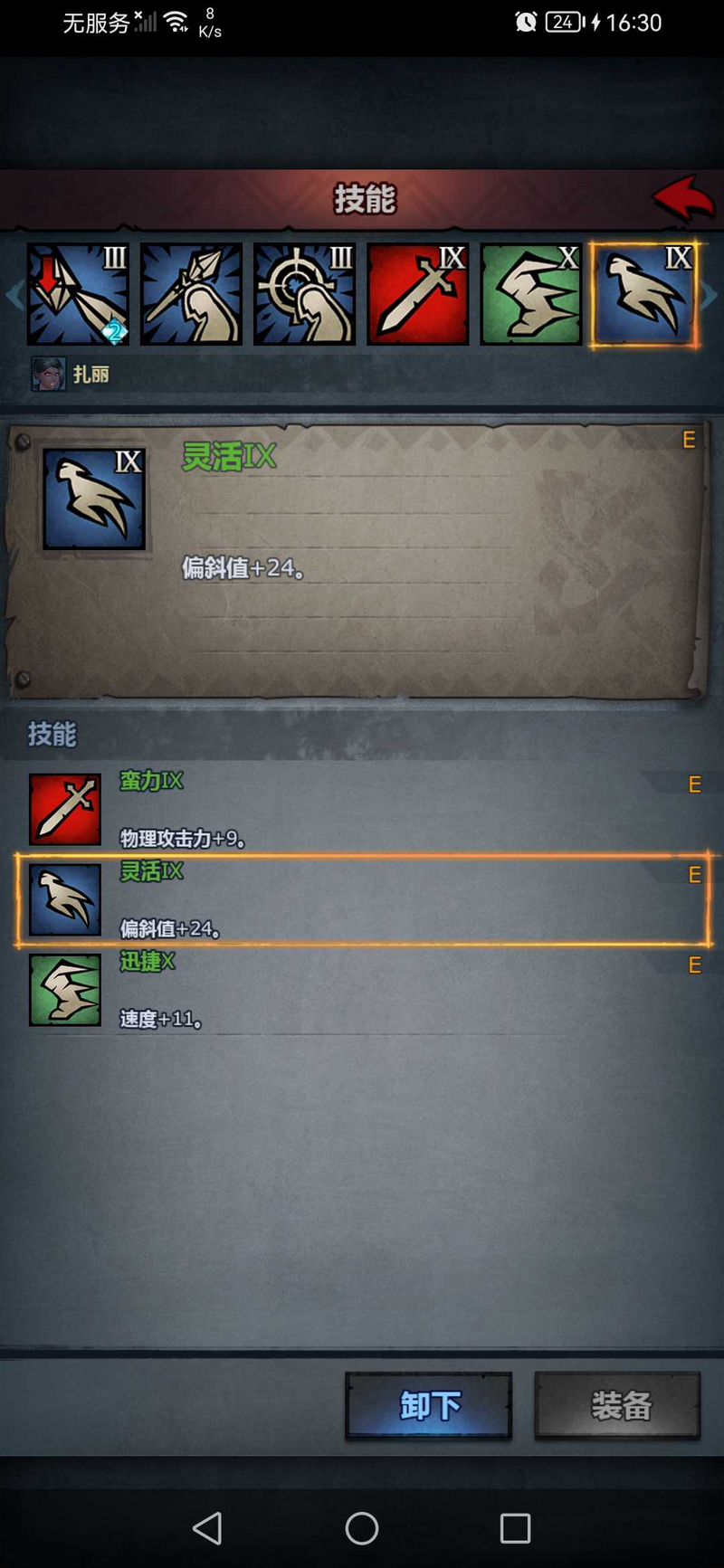The width and height of the screenshot is (724, 1568).
Task: Tap Android back navigation triangle
Action: 207,1528
